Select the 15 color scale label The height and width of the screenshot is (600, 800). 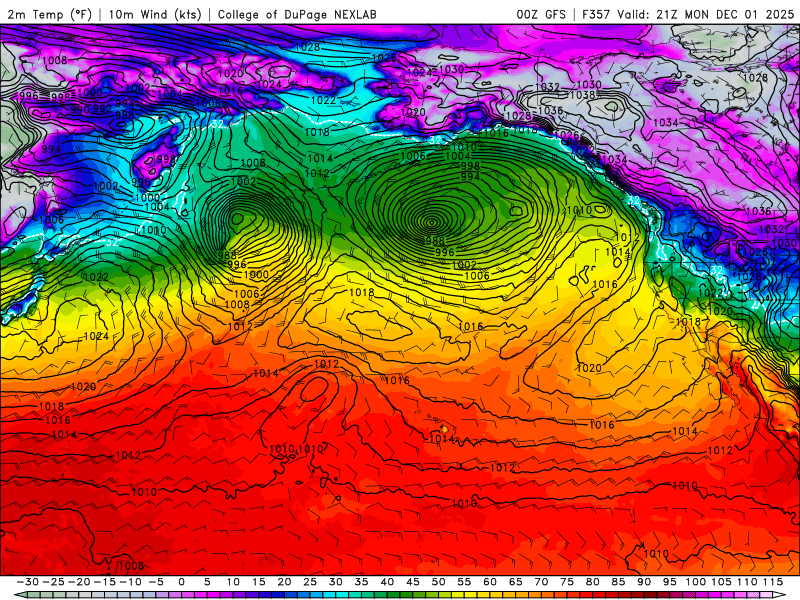click(259, 582)
